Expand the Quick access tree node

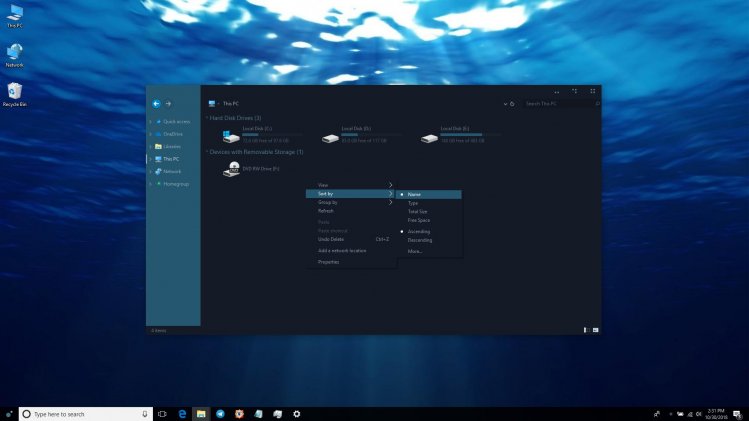pos(151,122)
